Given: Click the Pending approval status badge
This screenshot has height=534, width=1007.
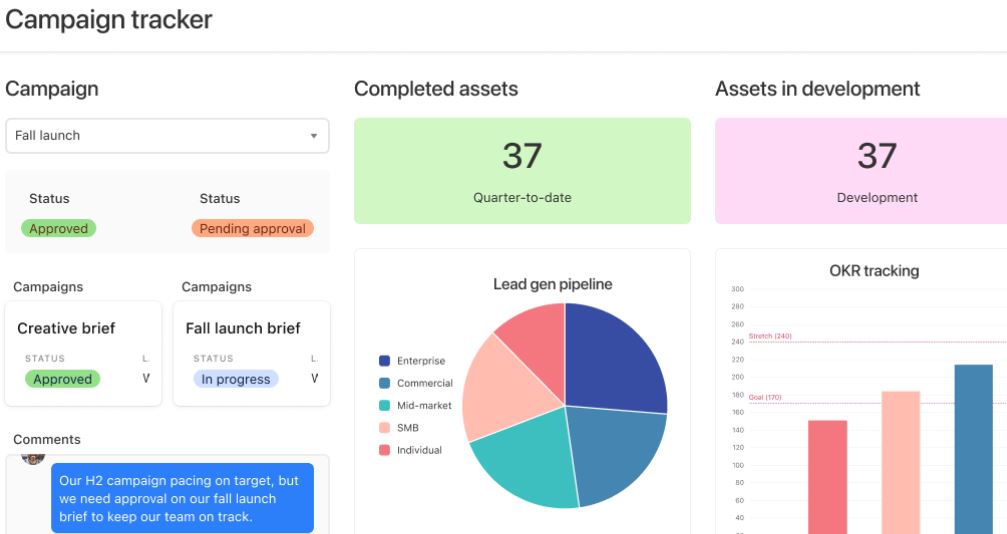Looking at the screenshot, I should pyautogui.click(x=252, y=228).
